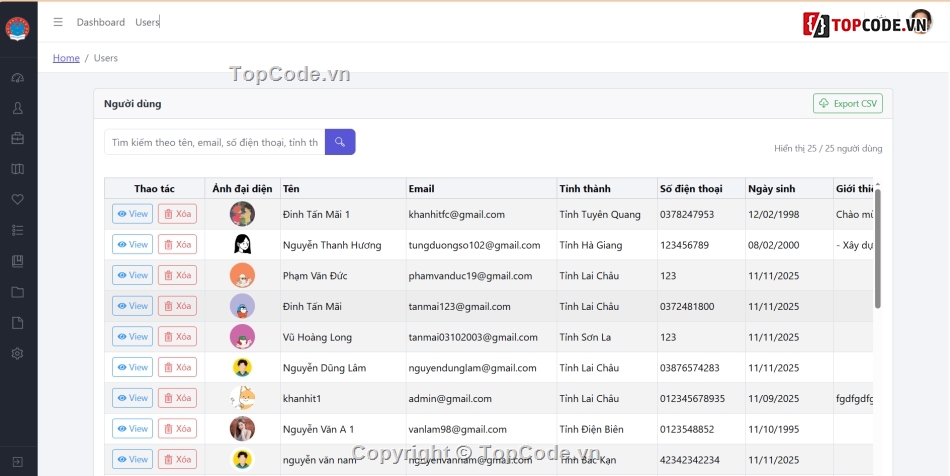Open the settings gear icon in sidebar

[x=18, y=354]
